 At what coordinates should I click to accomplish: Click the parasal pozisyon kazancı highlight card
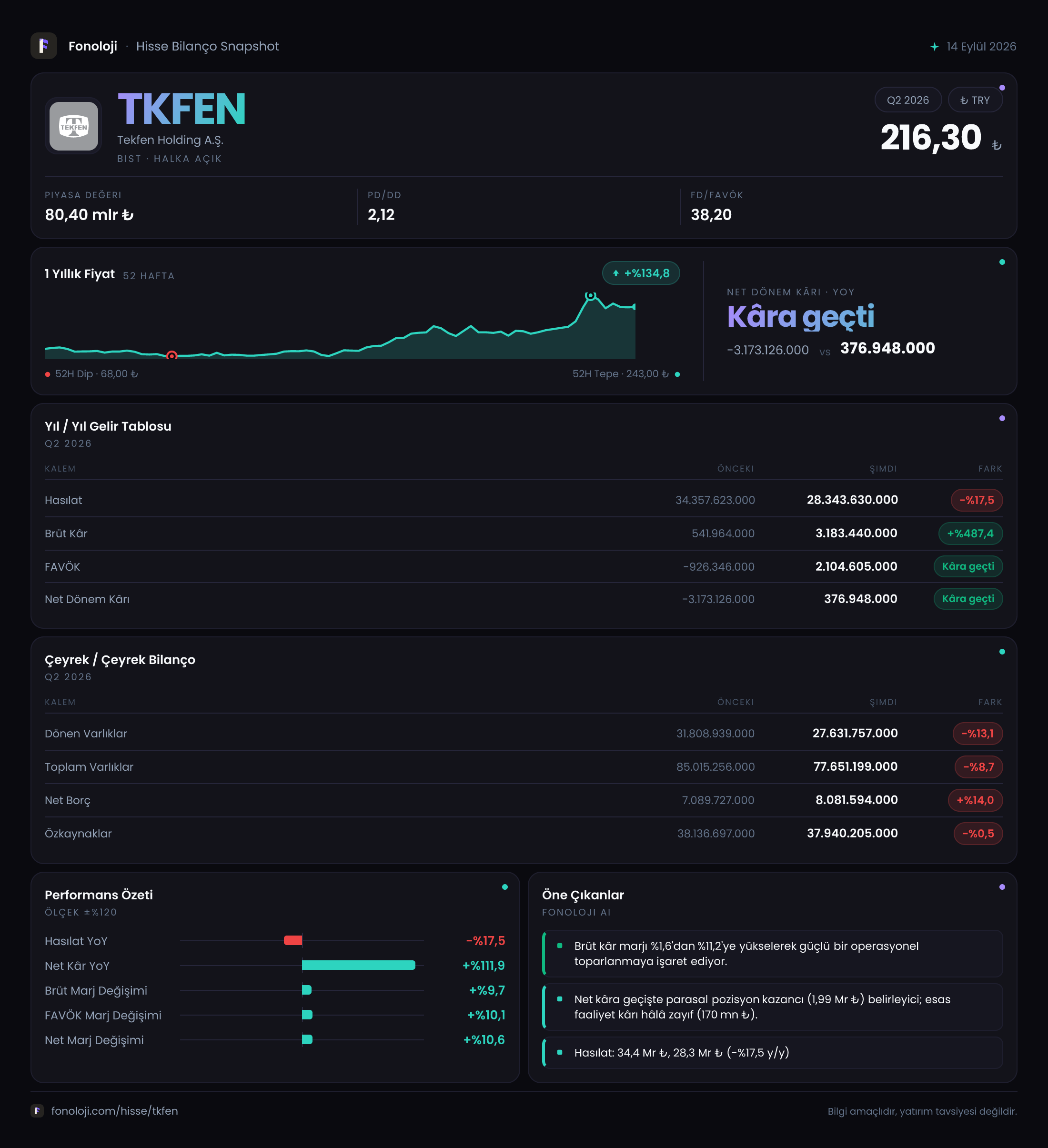pyautogui.click(x=772, y=1007)
